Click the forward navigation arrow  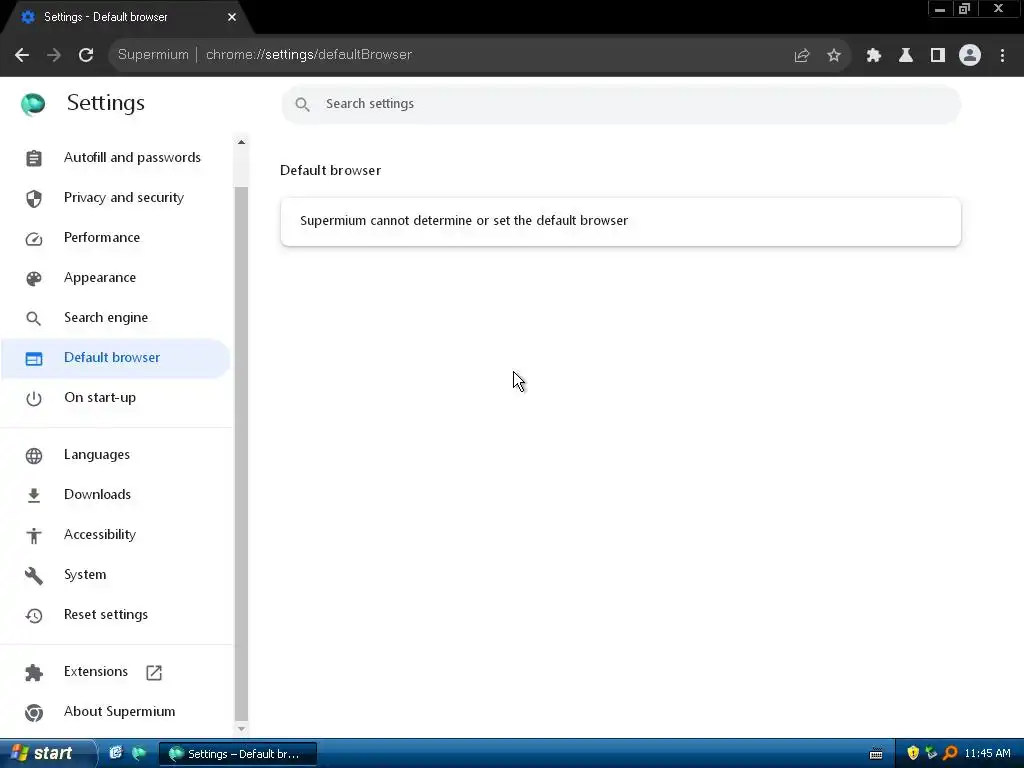pyautogui.click(x=54, y=55)
